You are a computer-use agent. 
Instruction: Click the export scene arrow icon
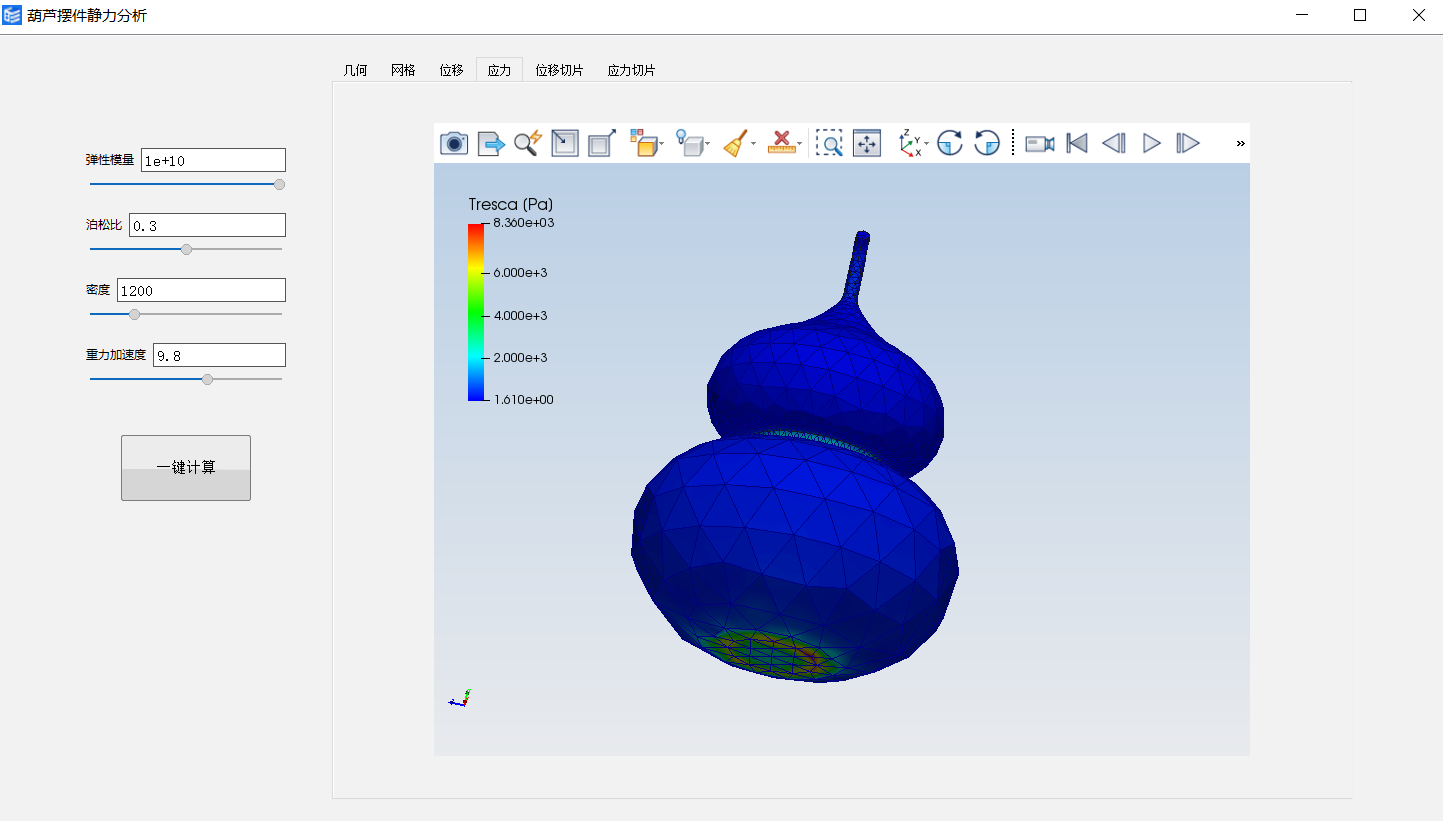click(491, 144)
